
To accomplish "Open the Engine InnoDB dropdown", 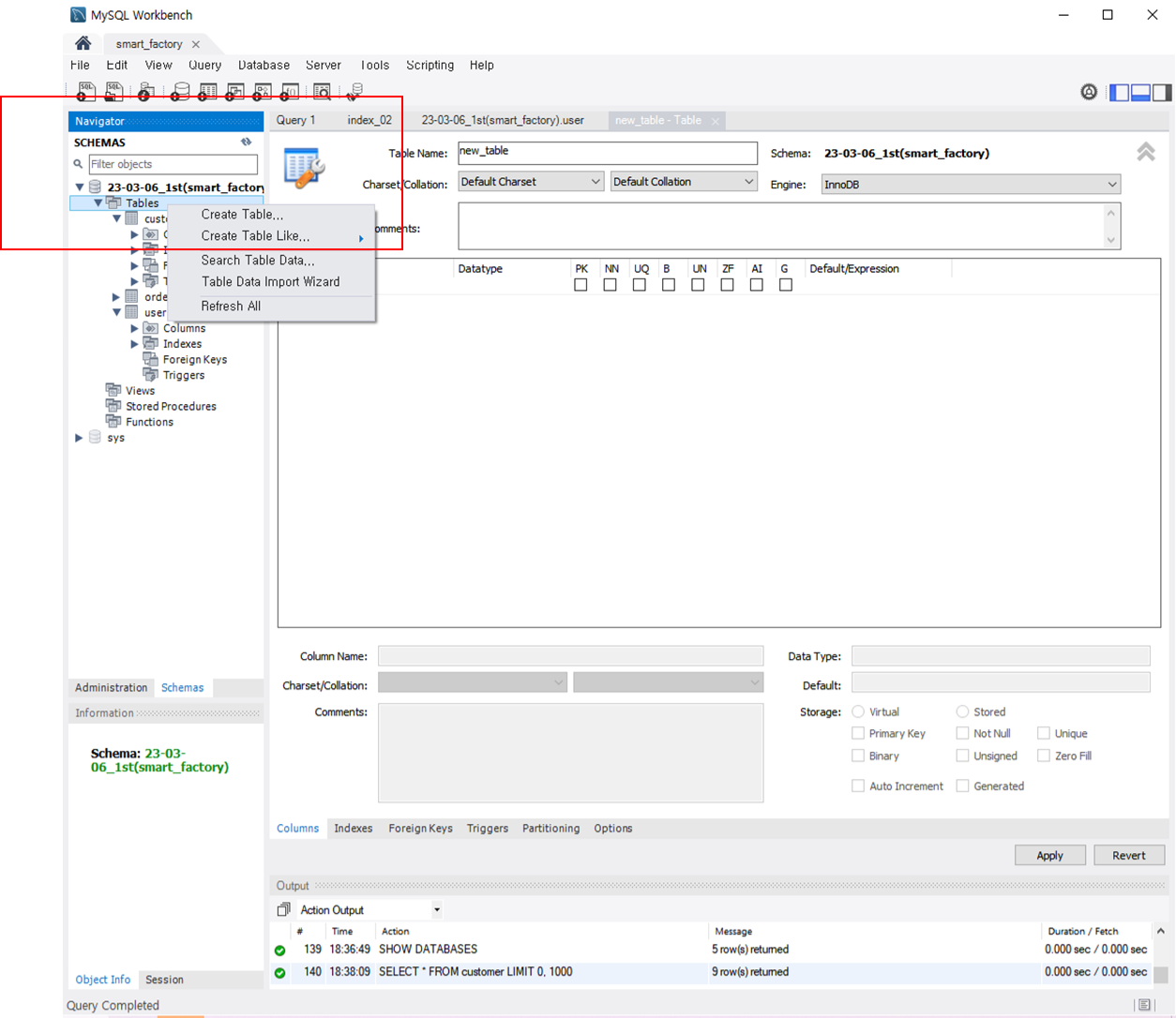I will coord(971,185).
